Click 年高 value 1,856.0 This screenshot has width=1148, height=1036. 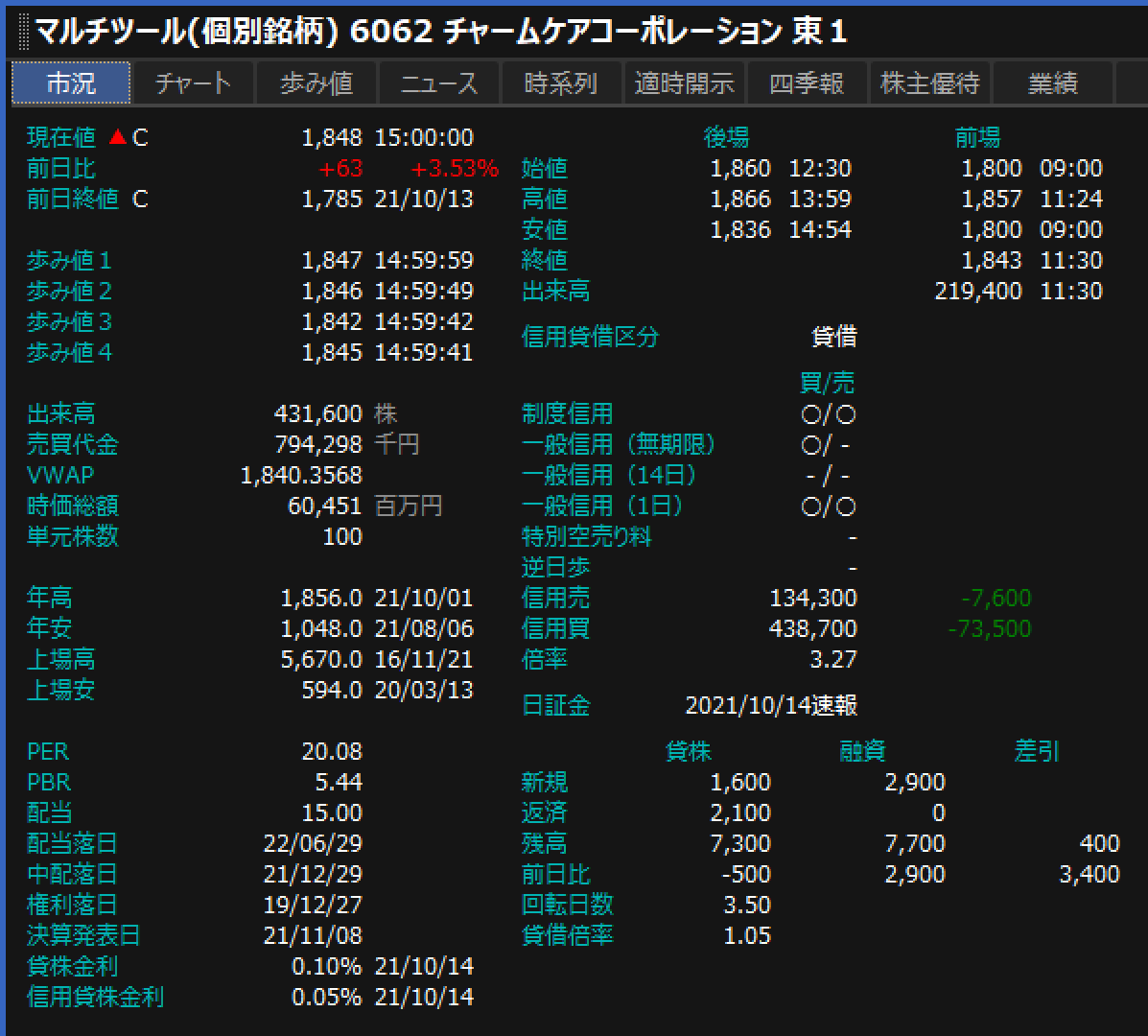tap(321, 599)
